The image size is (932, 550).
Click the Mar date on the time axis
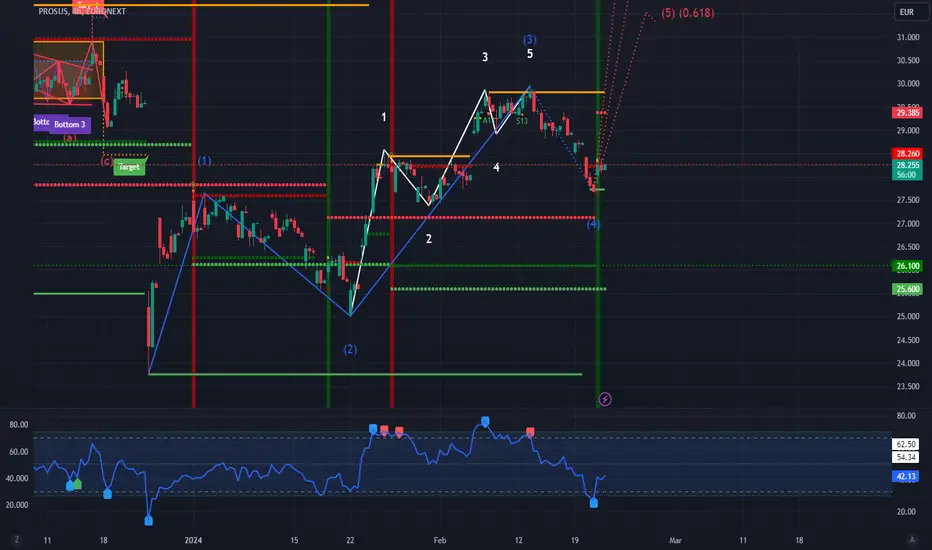coord(675,540)
